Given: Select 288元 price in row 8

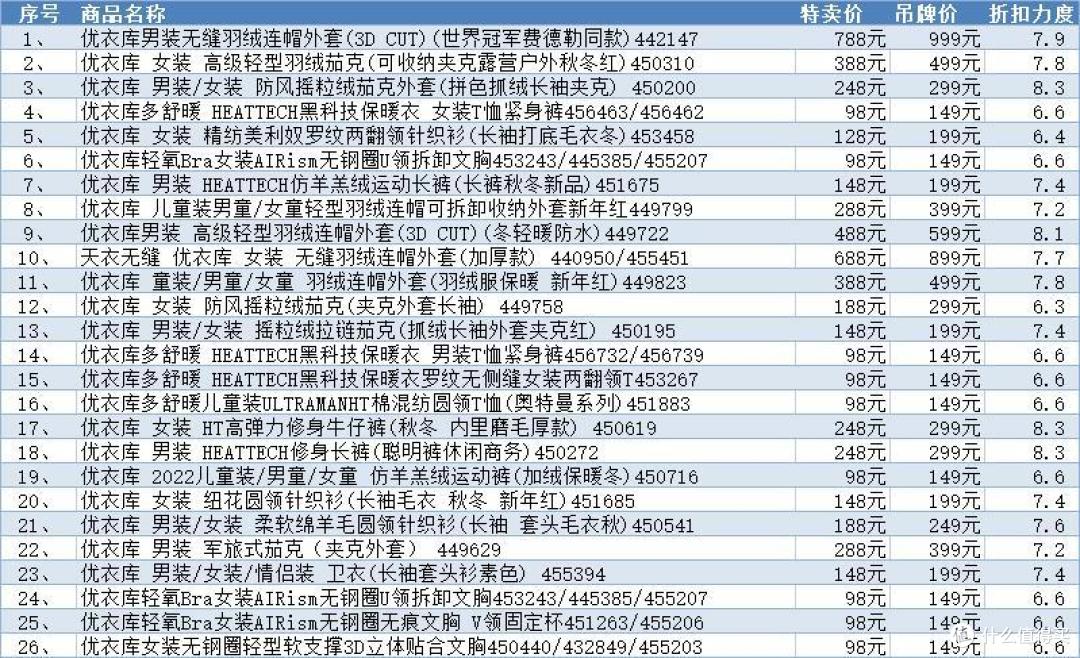Looking at the screenshot, I should point(860,209).
